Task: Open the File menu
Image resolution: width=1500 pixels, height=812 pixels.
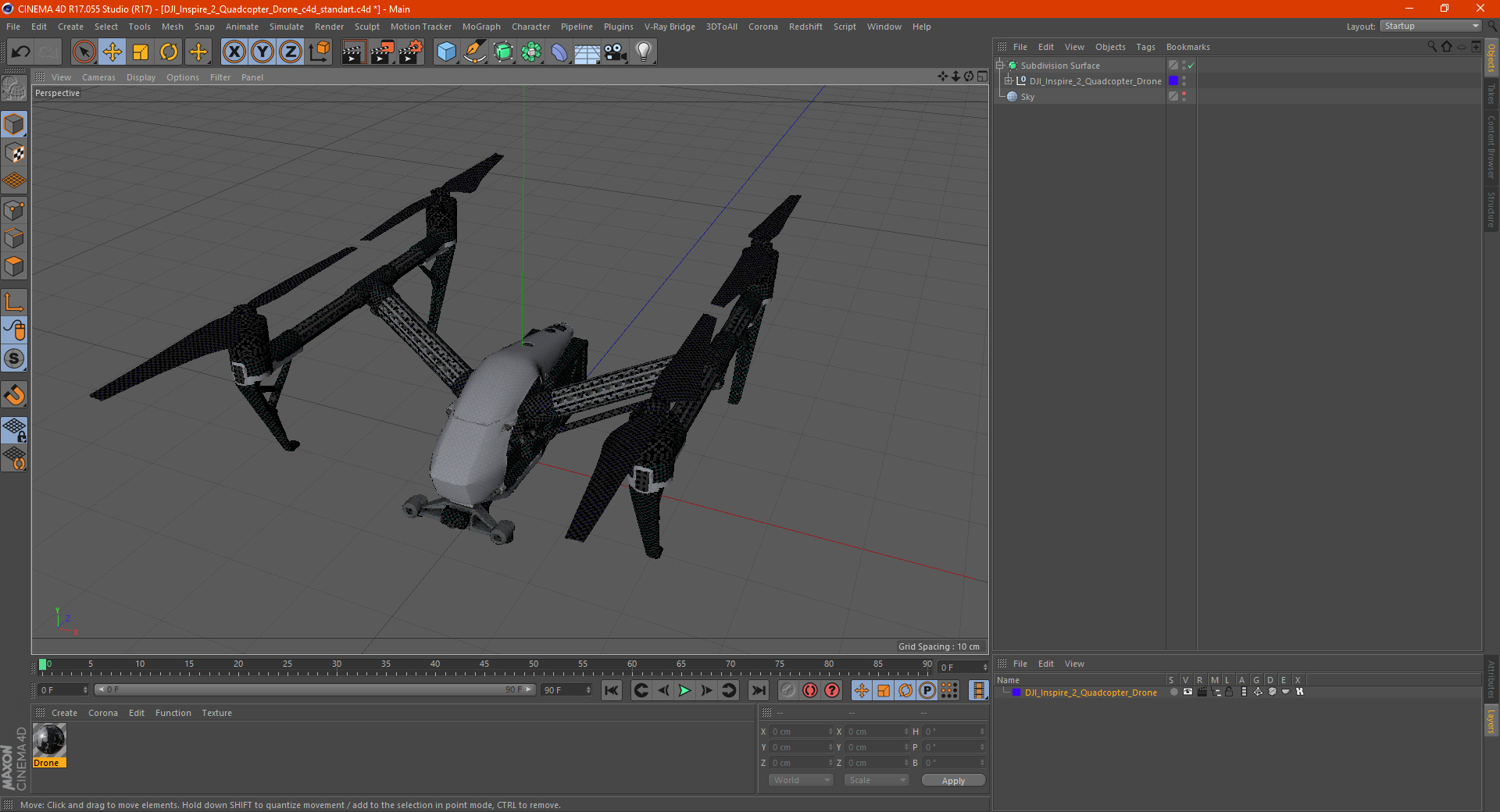Action: coord(13,27)
